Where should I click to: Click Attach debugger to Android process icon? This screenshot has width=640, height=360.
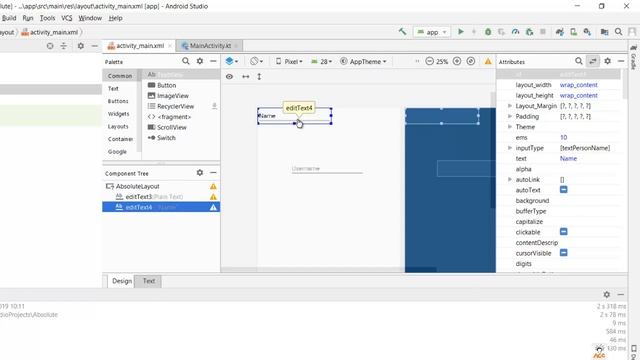pos(529,31)
